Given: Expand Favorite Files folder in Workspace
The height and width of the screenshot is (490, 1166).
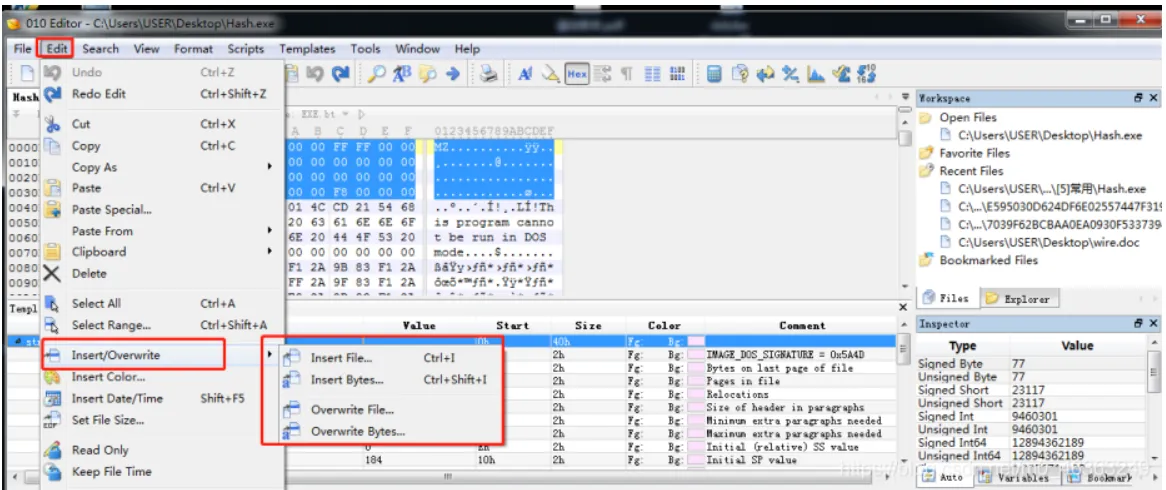Looking at the screenshot, I should click(926, 153).
